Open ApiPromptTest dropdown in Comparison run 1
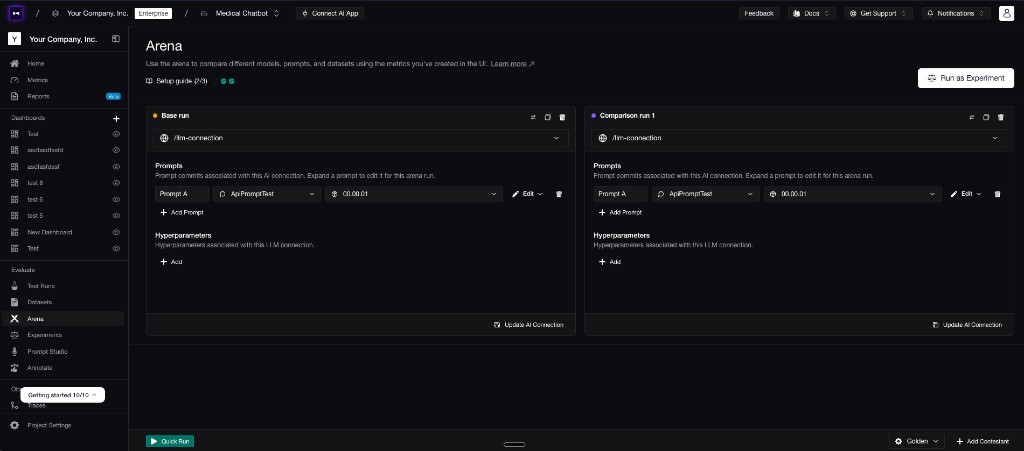This screenshot has height=451, width=1024. coord(705,194)
